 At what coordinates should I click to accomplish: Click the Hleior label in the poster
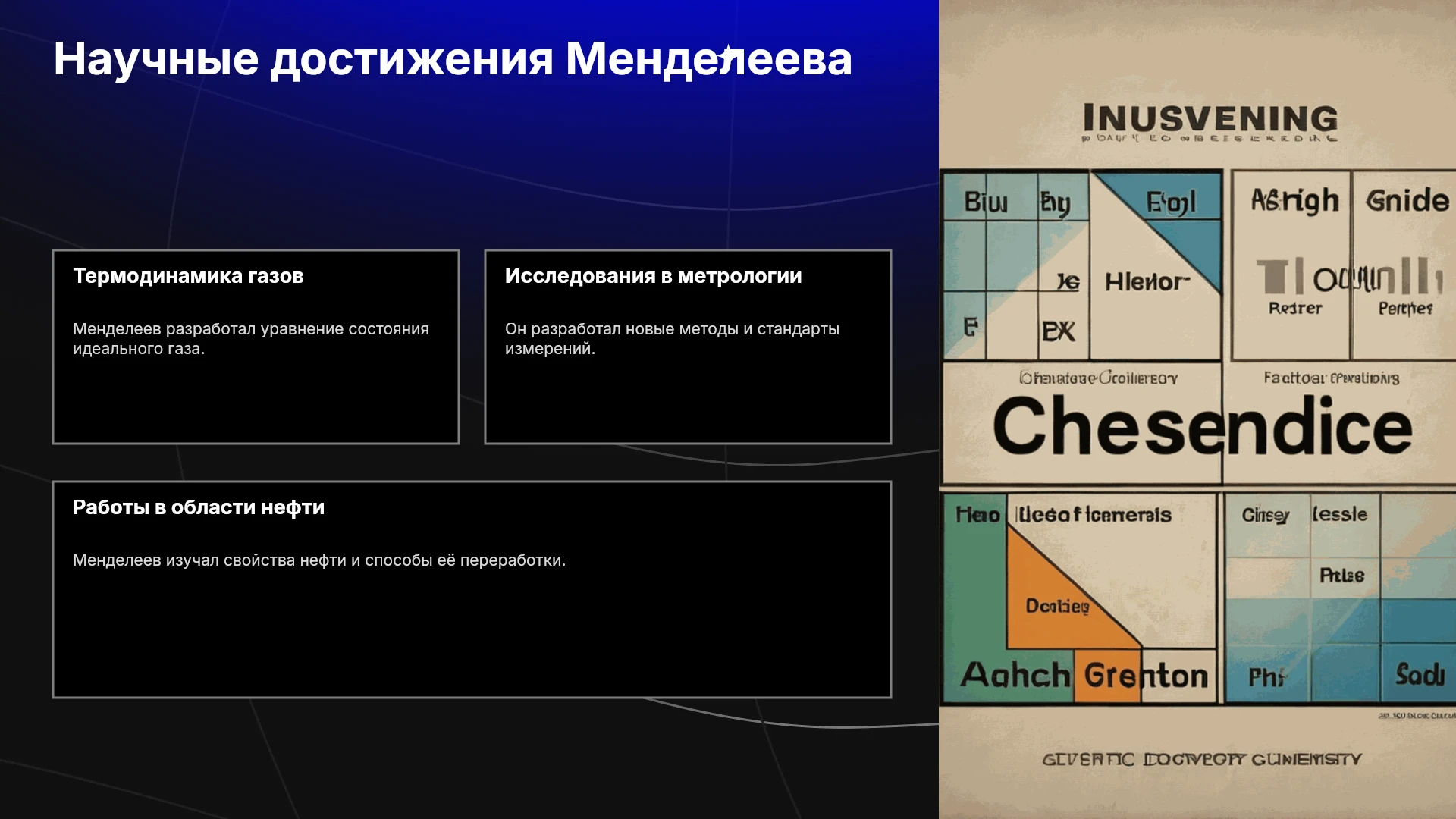[x=1147, y=282]
